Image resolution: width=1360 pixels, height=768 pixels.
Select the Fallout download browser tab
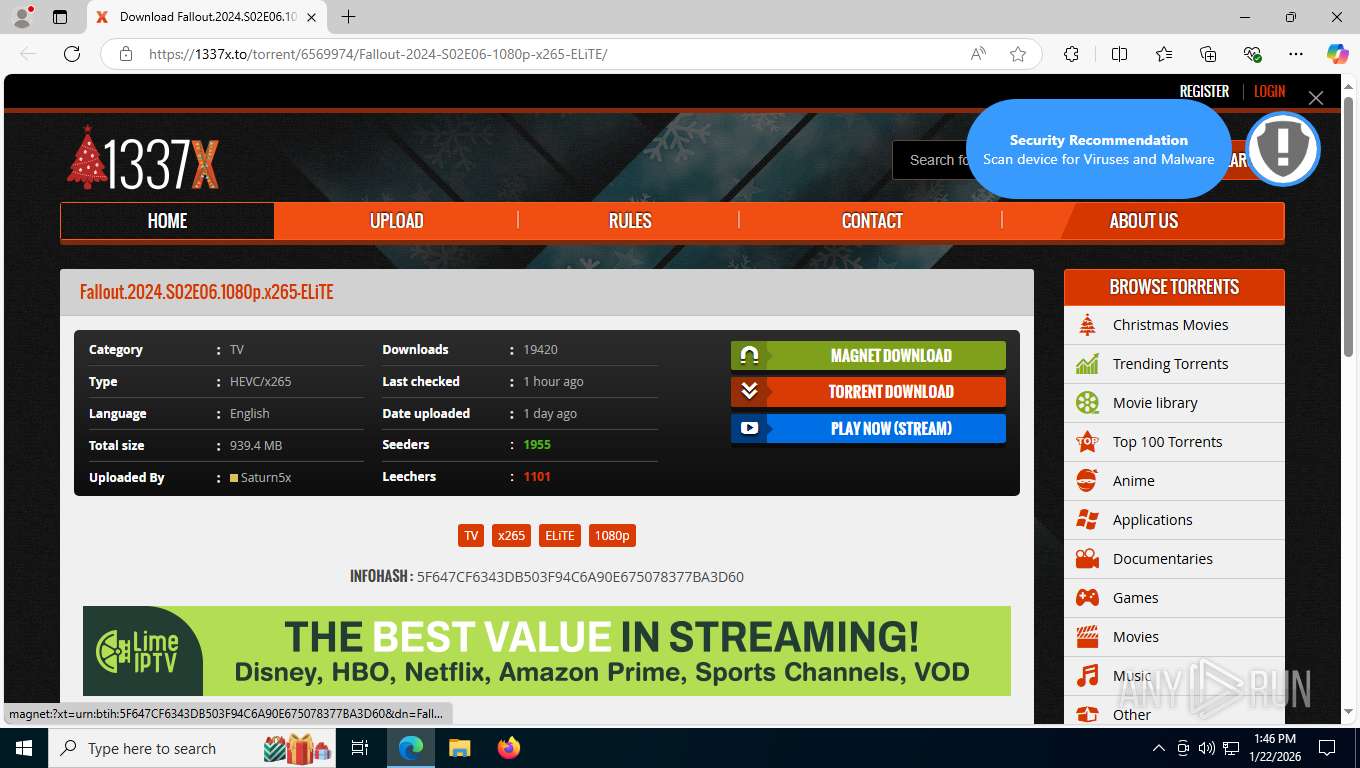(x=206, y=17)
